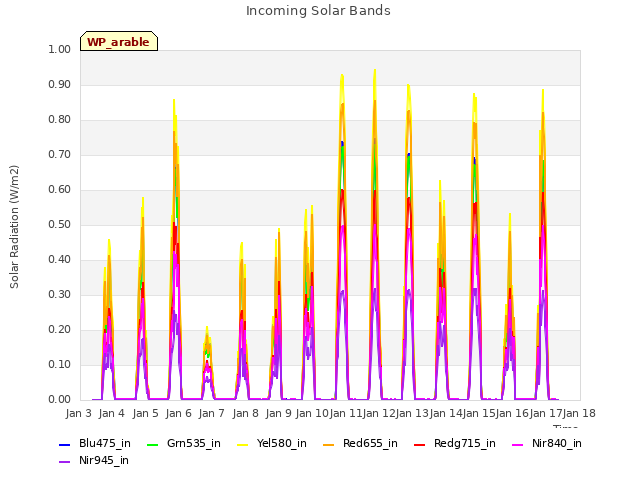This screenshot has width=640, height=480.
Task: Click the blue Blu475_in legend swatch
Action: (x=64, y=444)
